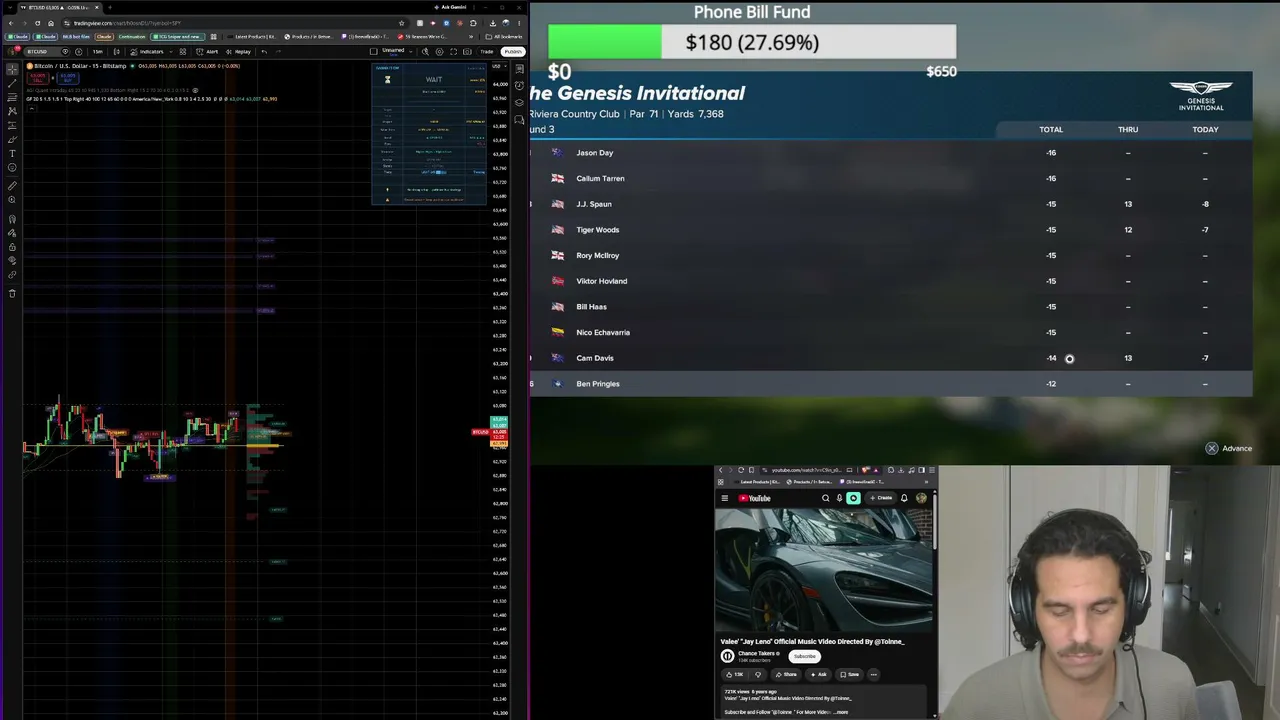Open YouTube notifications bell
Screen dimensions: 1280x720
[904, 498]
